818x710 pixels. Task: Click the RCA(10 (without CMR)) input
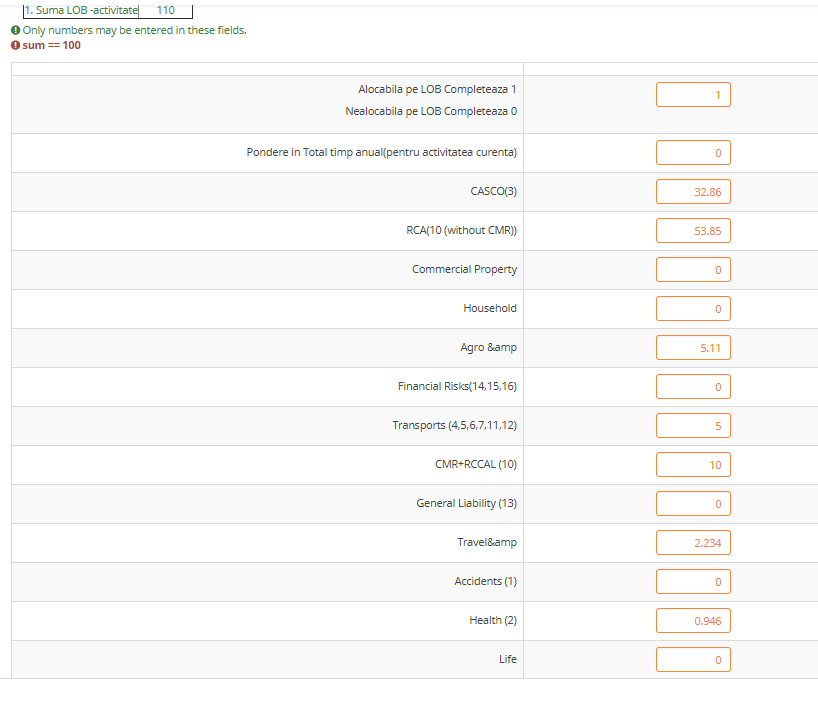tap(693, 231)
